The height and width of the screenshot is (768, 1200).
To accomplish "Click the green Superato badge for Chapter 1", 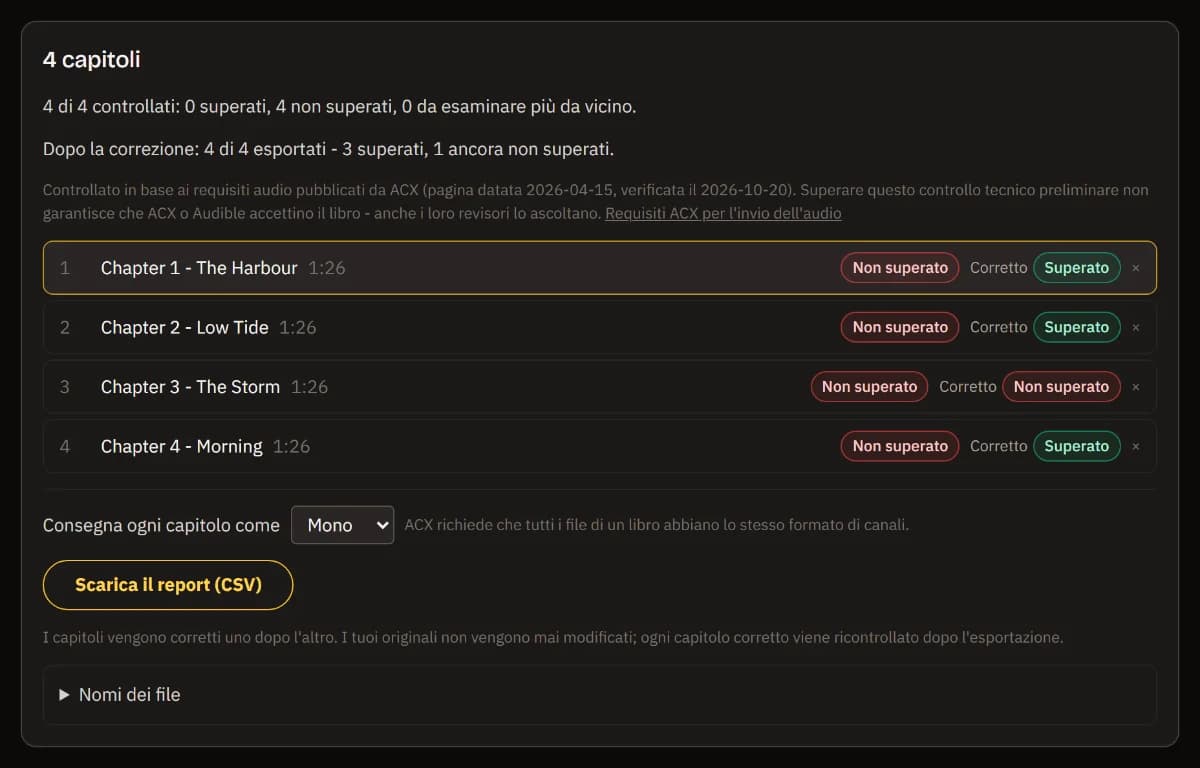I will pos(1077,268).
